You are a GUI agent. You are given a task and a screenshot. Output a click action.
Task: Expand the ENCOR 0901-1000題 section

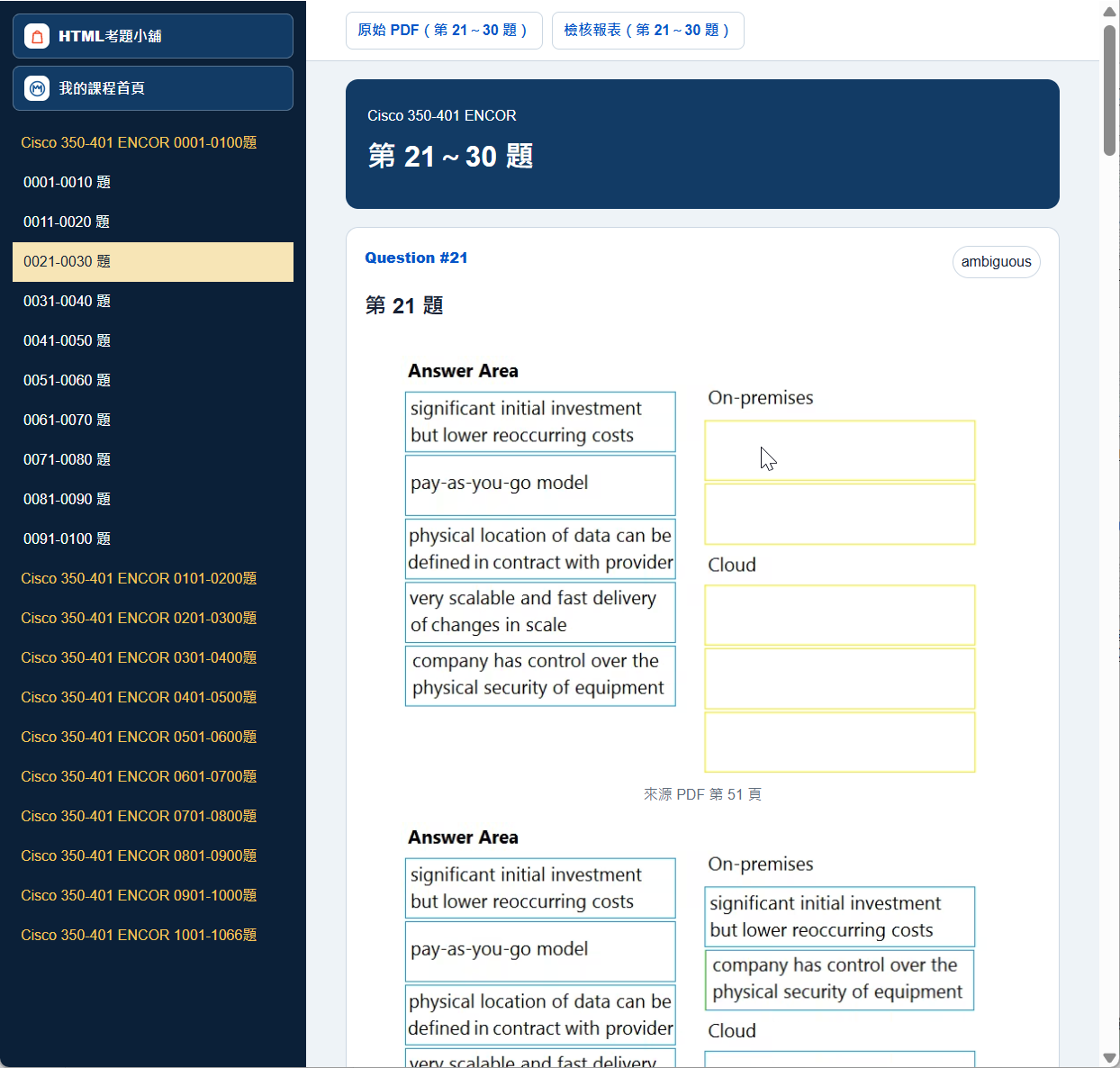(x=139, y=895)
